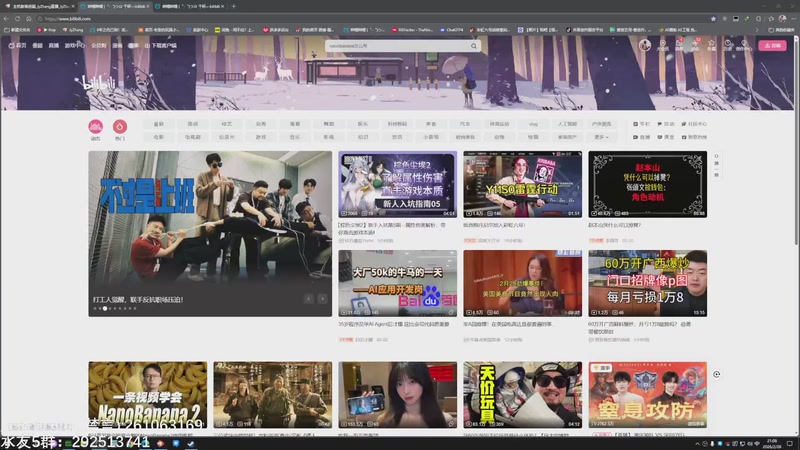The height and width of the screenshot is (450, 800).
Task: Open the 新人入坑指南05 video thumbnail
Action: [x=397, y=184]
